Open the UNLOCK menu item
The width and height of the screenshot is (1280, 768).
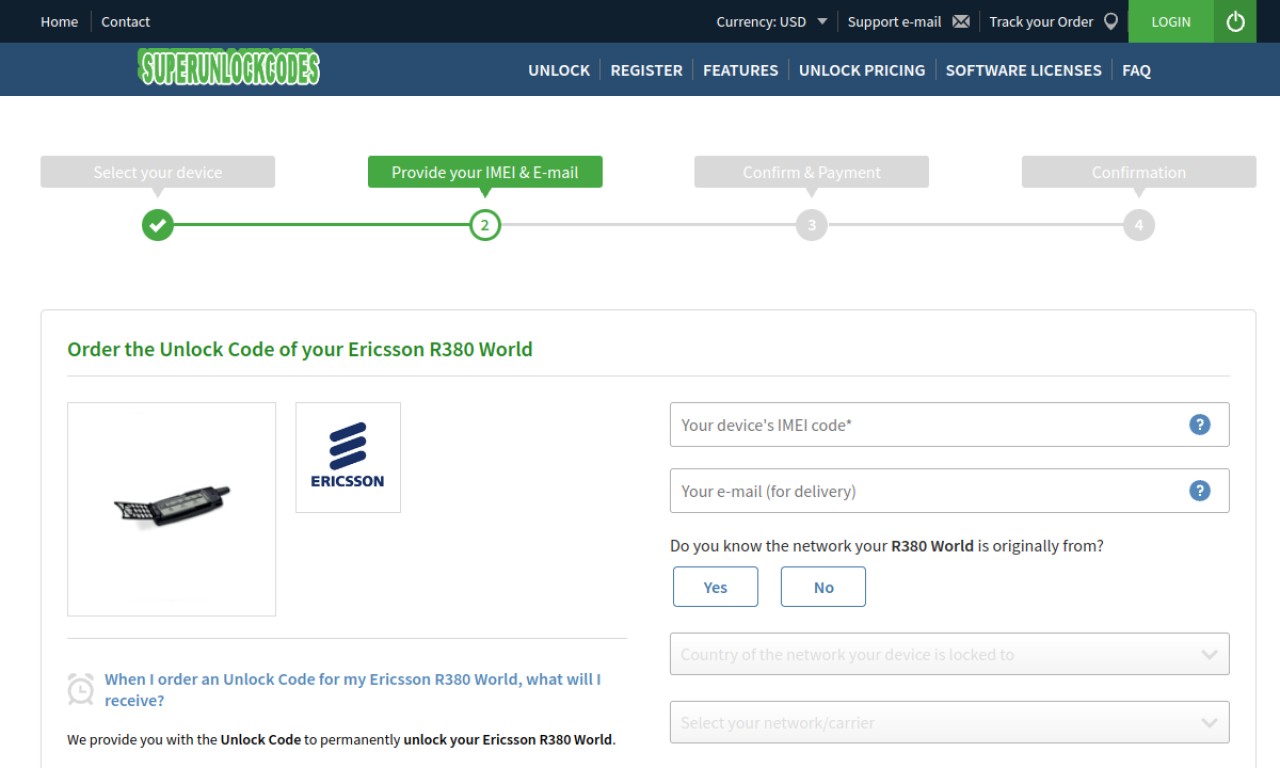[559, 70]
